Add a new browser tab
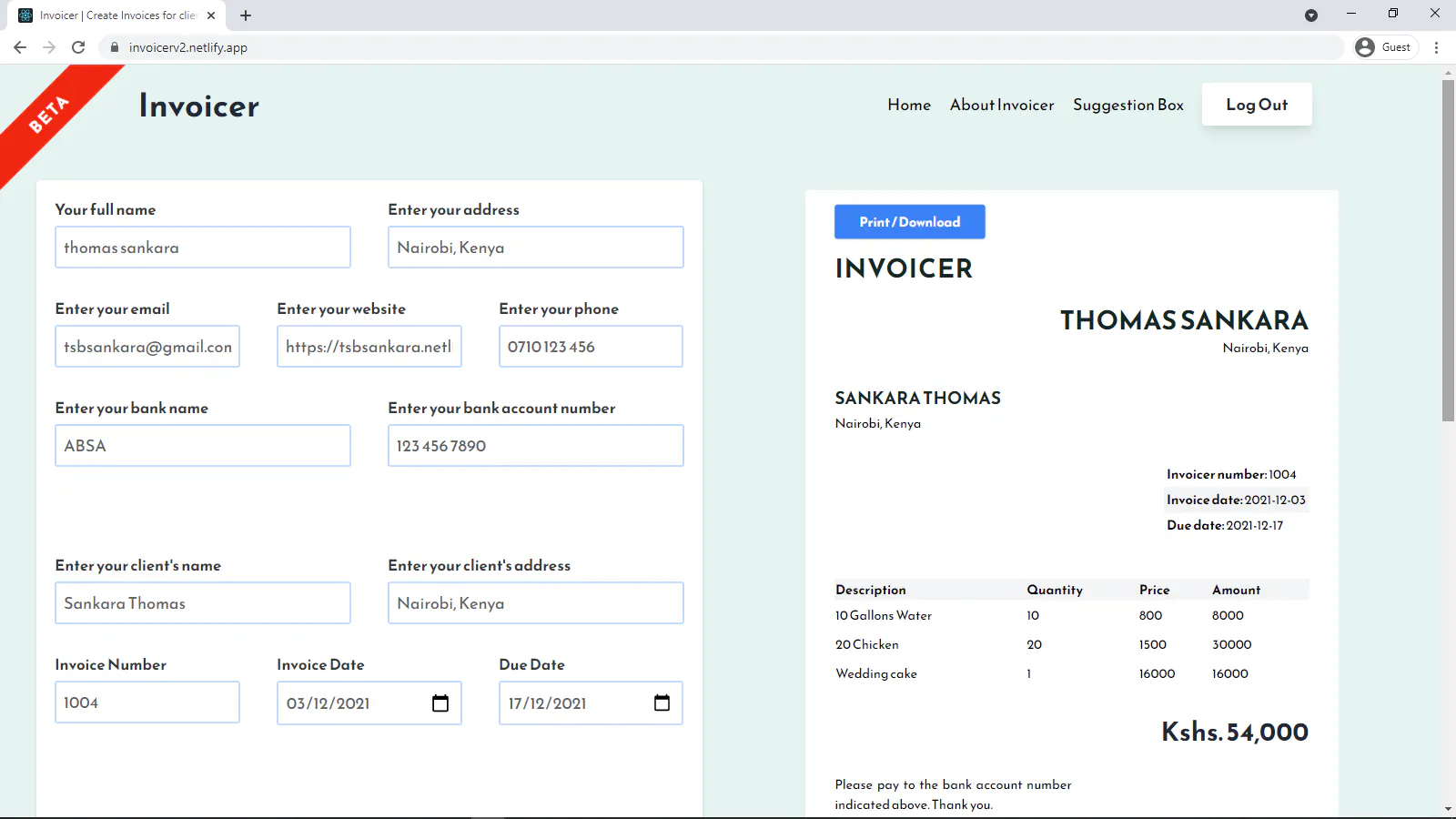This screenshot has width=1456, height=819. coord(246,15)
